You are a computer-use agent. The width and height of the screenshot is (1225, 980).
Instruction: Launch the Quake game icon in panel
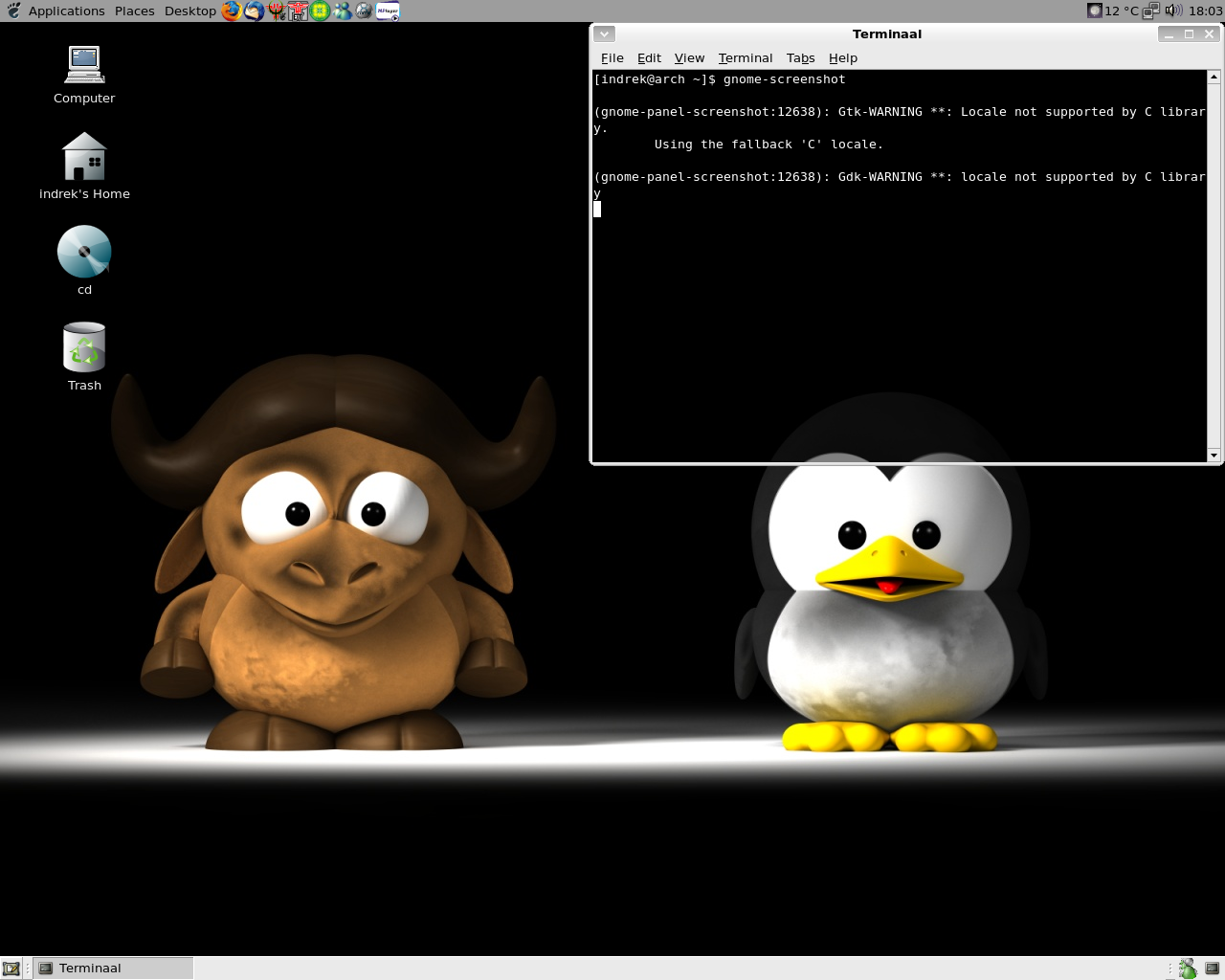[x=276, y=11]
